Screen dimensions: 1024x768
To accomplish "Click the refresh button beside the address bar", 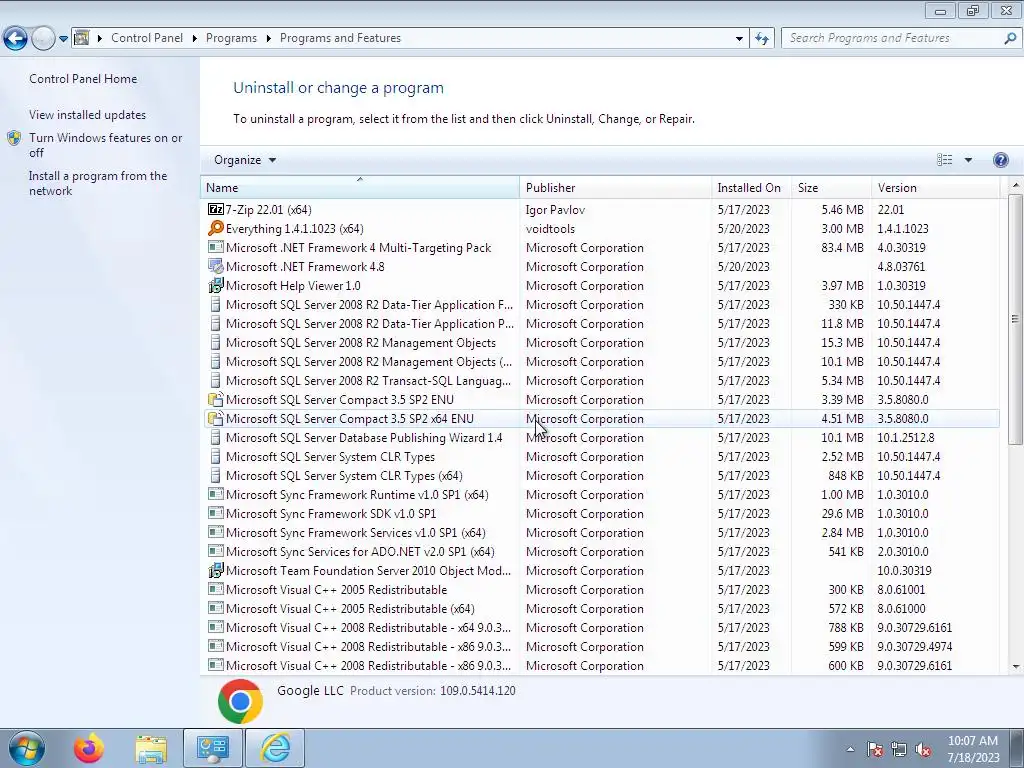I will (762, 39).
